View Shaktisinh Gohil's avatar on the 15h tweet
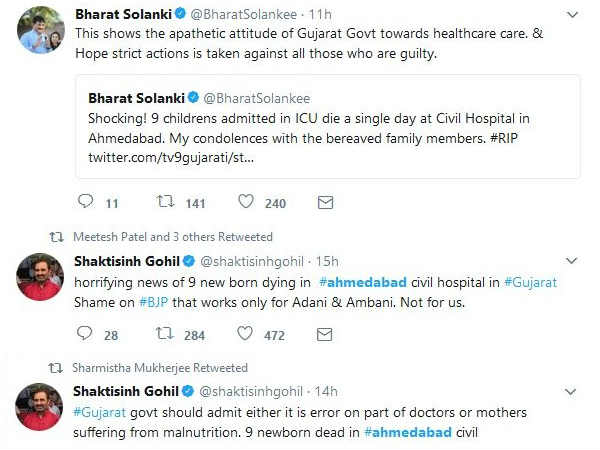600x450 pixels. point(40,277)
